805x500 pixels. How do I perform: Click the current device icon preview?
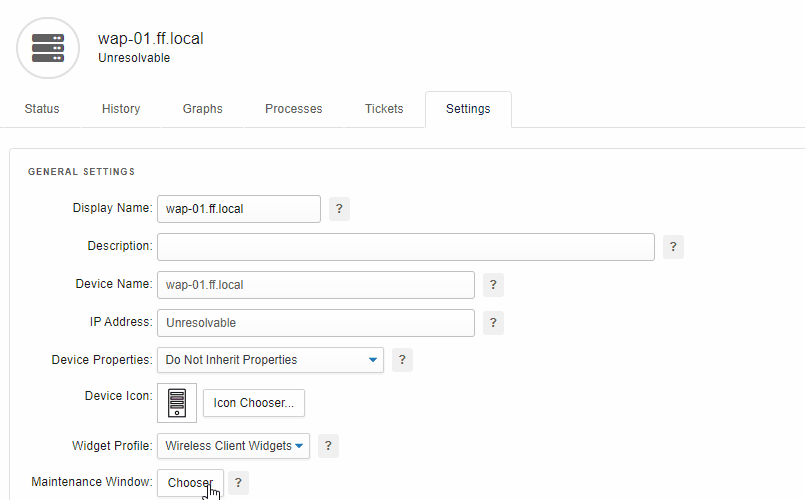[x=177, y=403]
